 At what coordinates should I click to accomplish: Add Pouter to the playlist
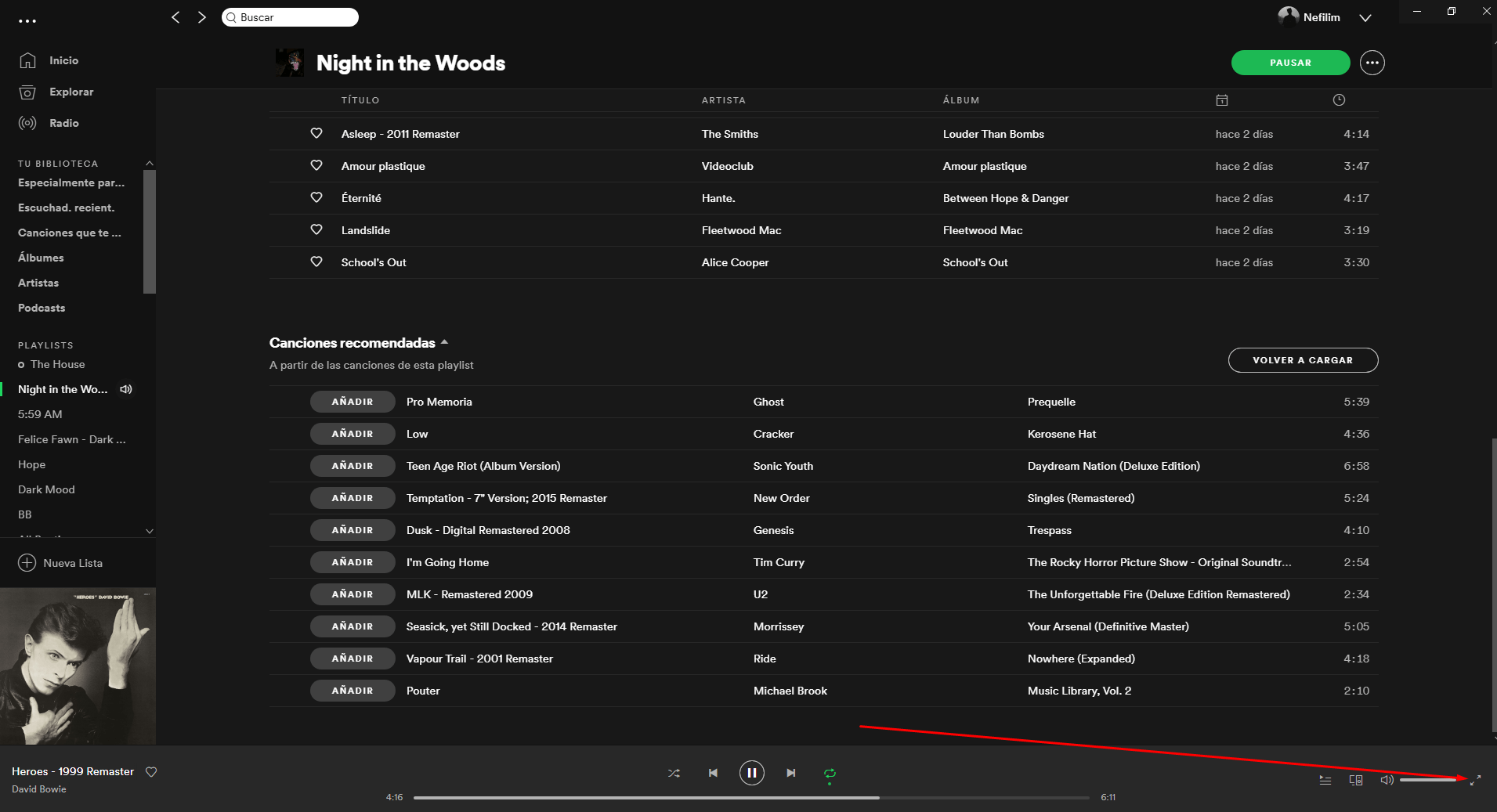click(x=353, y=691)
